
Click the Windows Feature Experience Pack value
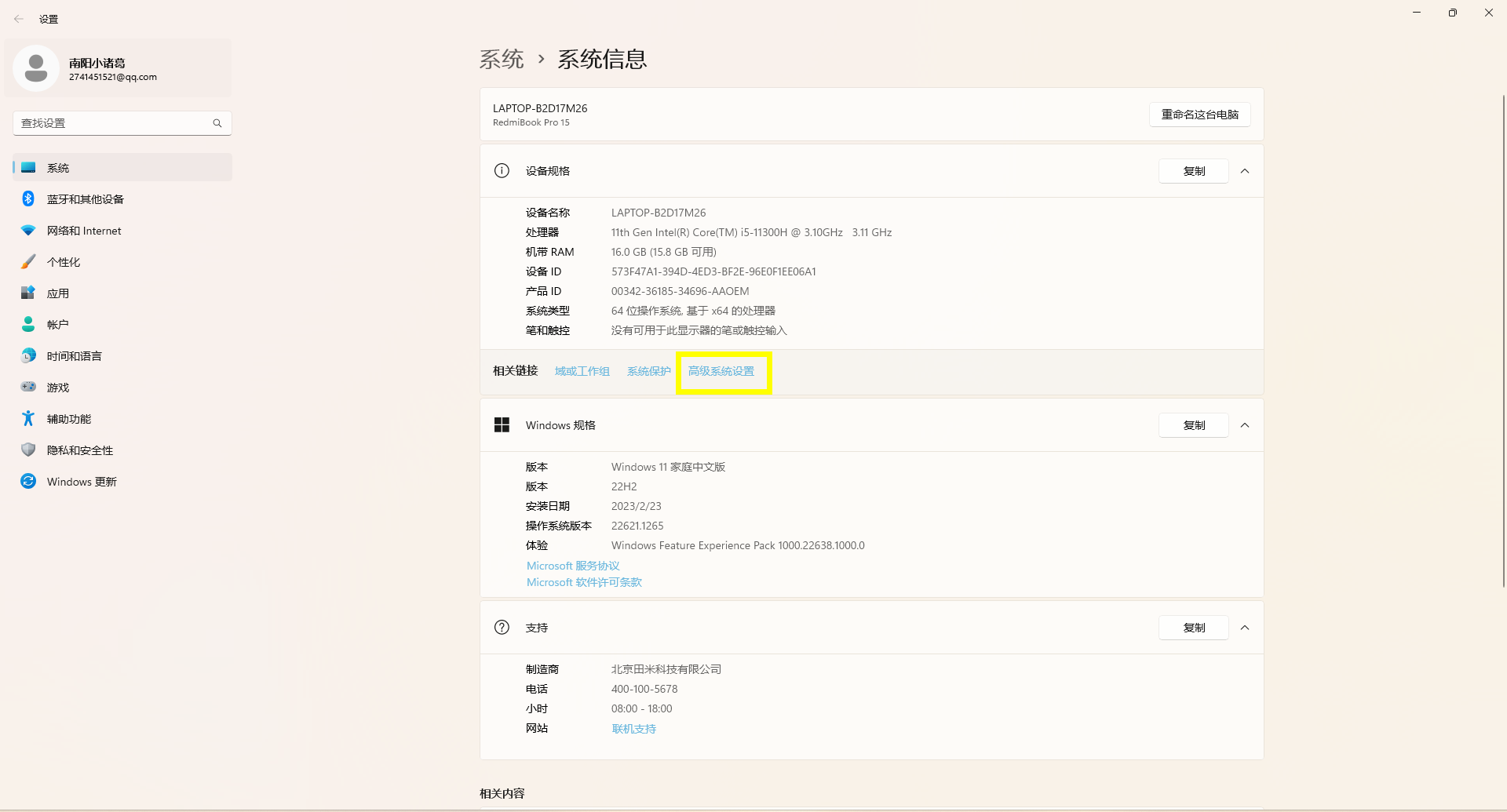[x=738, y=545]
